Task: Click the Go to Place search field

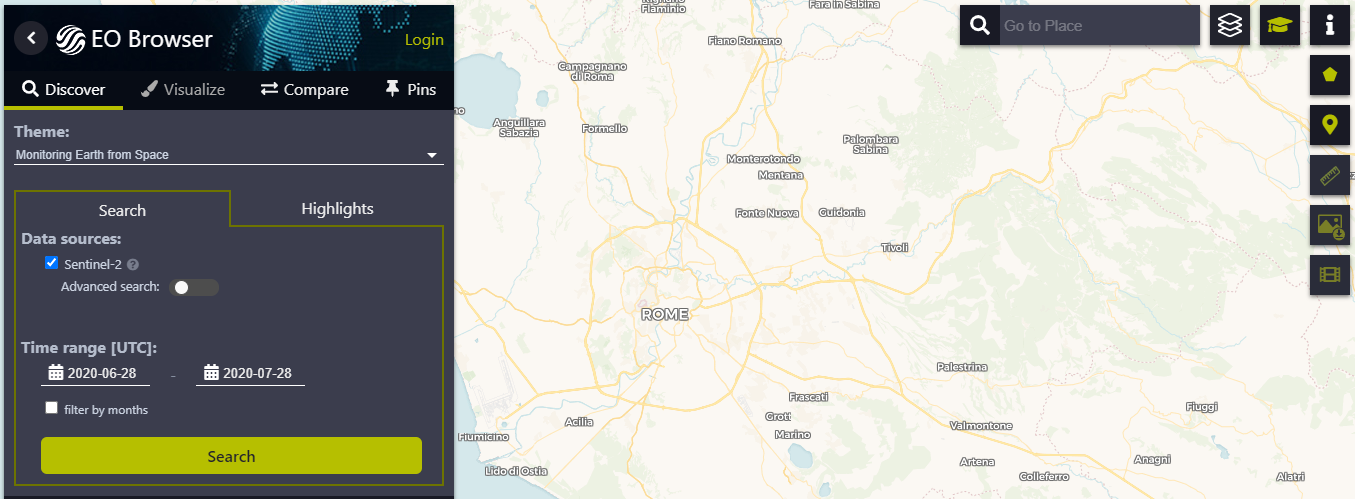Action: click(1098, 26)
